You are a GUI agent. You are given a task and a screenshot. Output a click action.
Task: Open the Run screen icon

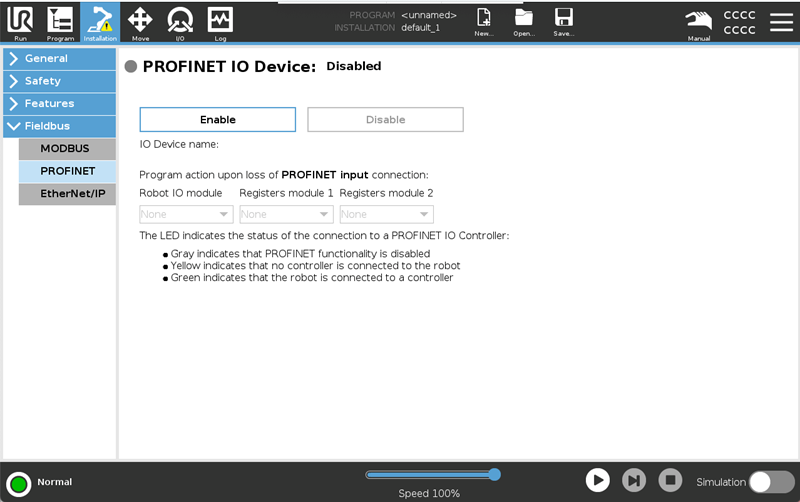click(x=20, y=21)
